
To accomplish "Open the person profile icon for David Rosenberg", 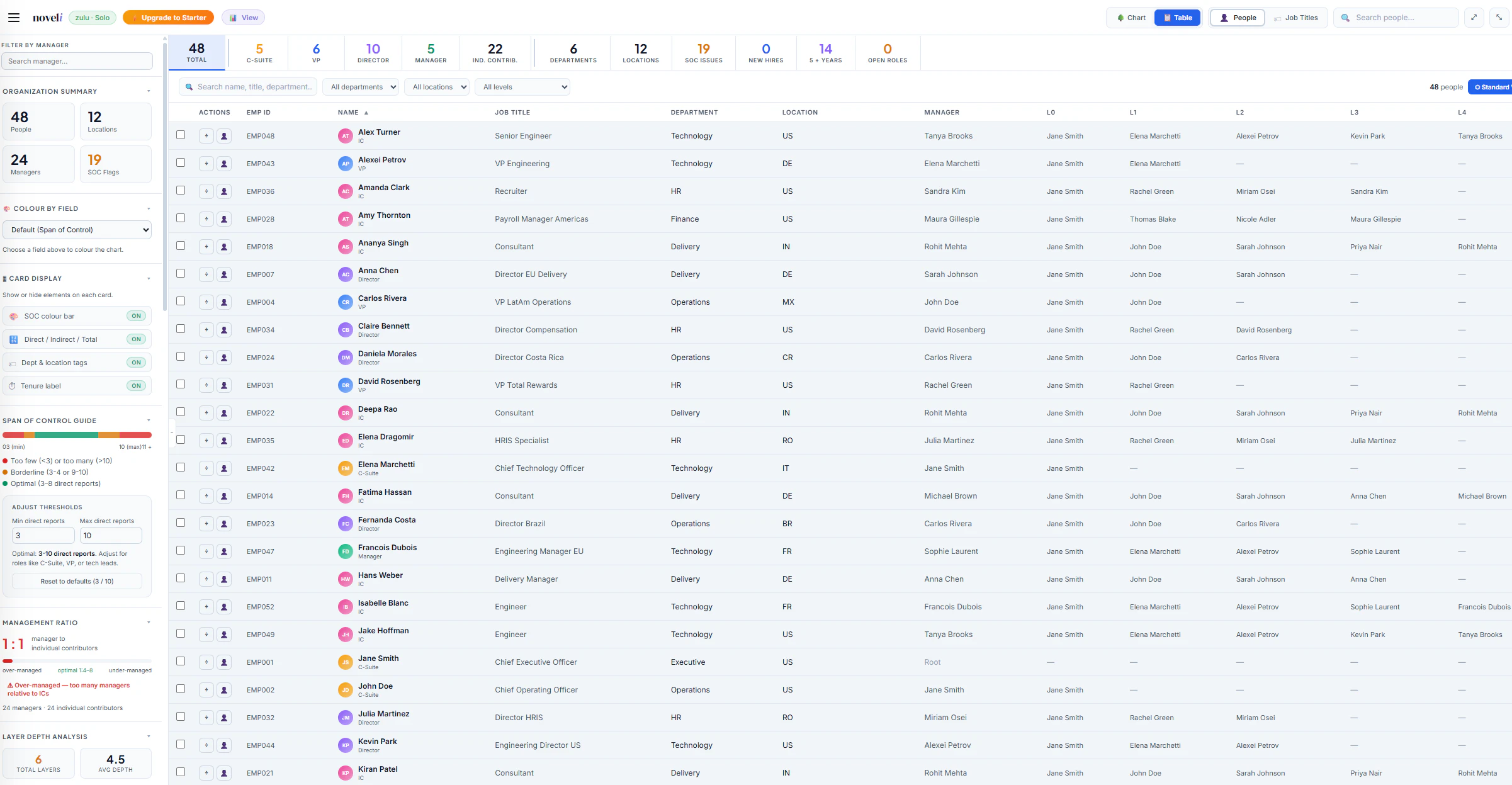I will pyautogui.click(x=223, y=385).
